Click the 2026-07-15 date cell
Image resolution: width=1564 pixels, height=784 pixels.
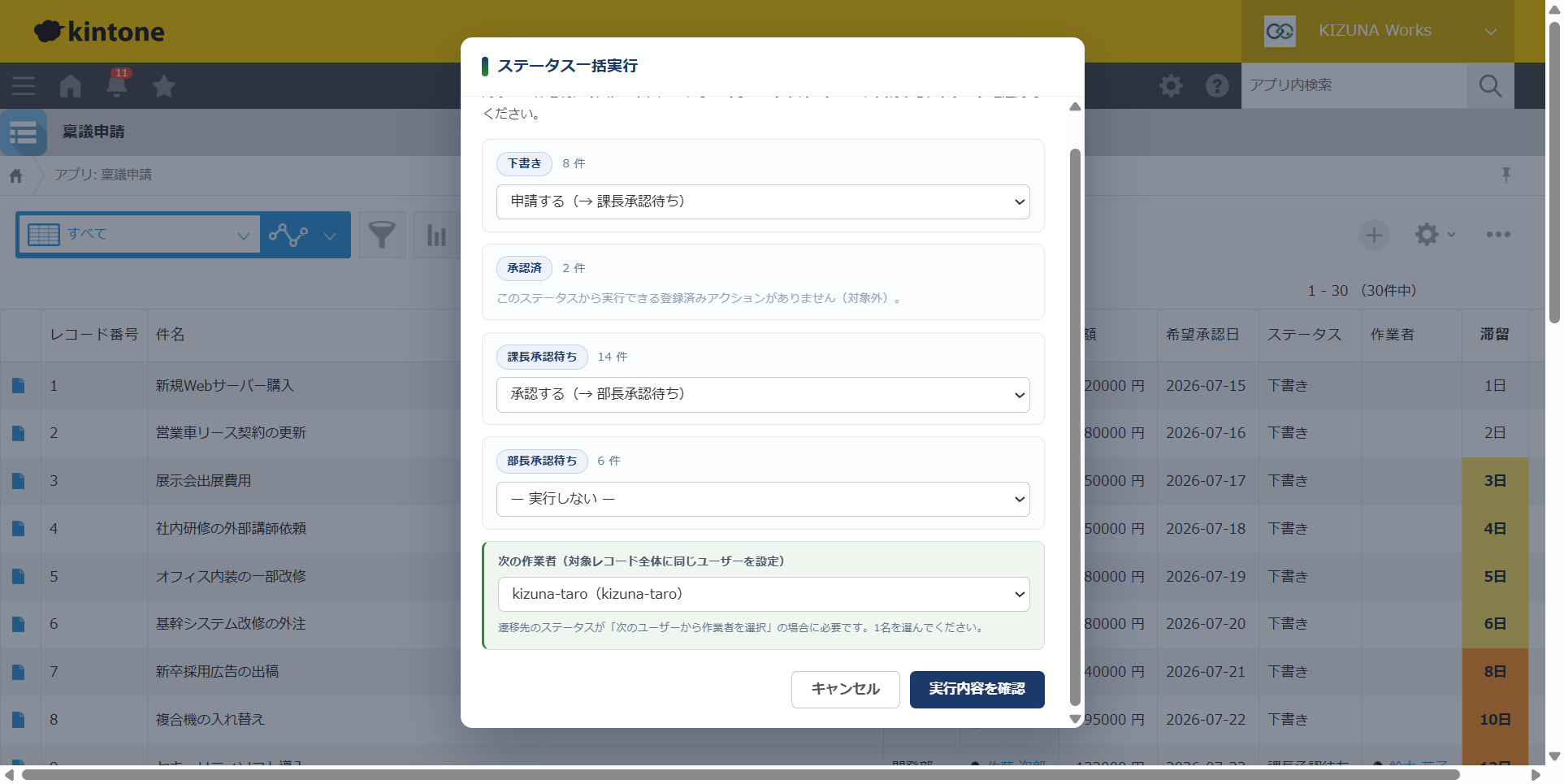(1206, 386)
